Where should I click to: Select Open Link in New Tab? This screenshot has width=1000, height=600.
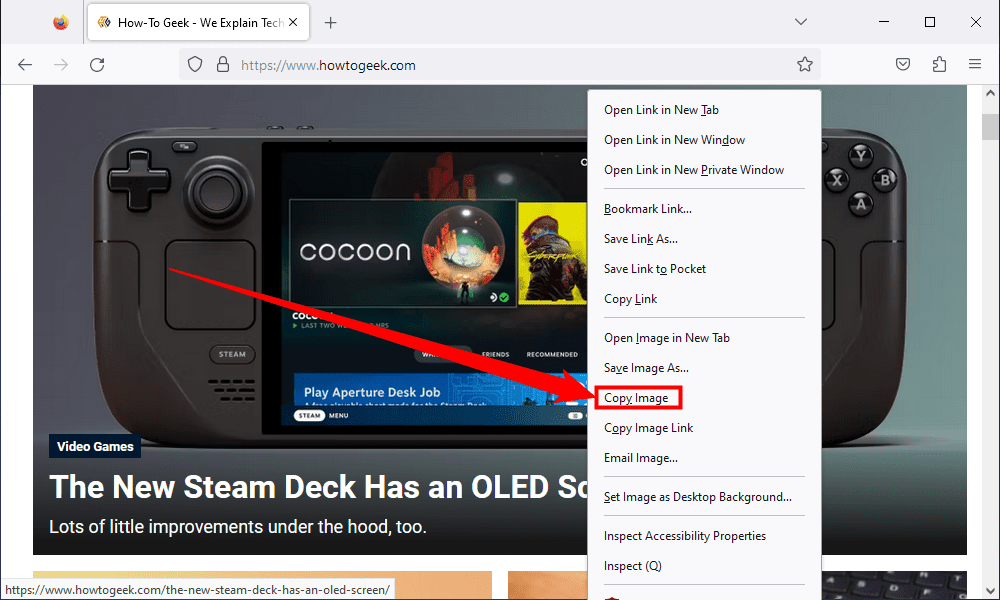(661, 110)
